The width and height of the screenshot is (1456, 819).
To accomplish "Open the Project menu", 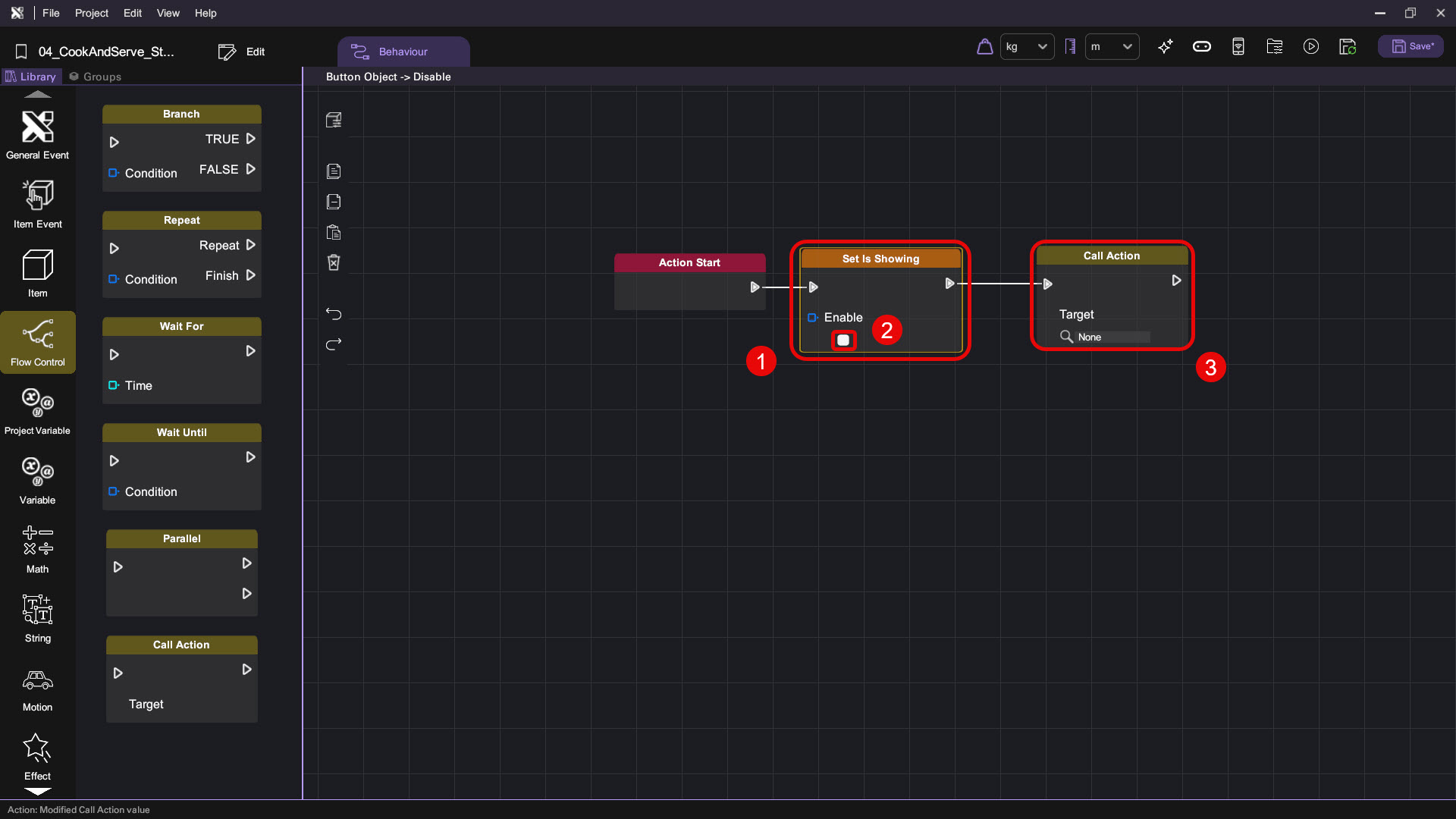I will 91,13.
